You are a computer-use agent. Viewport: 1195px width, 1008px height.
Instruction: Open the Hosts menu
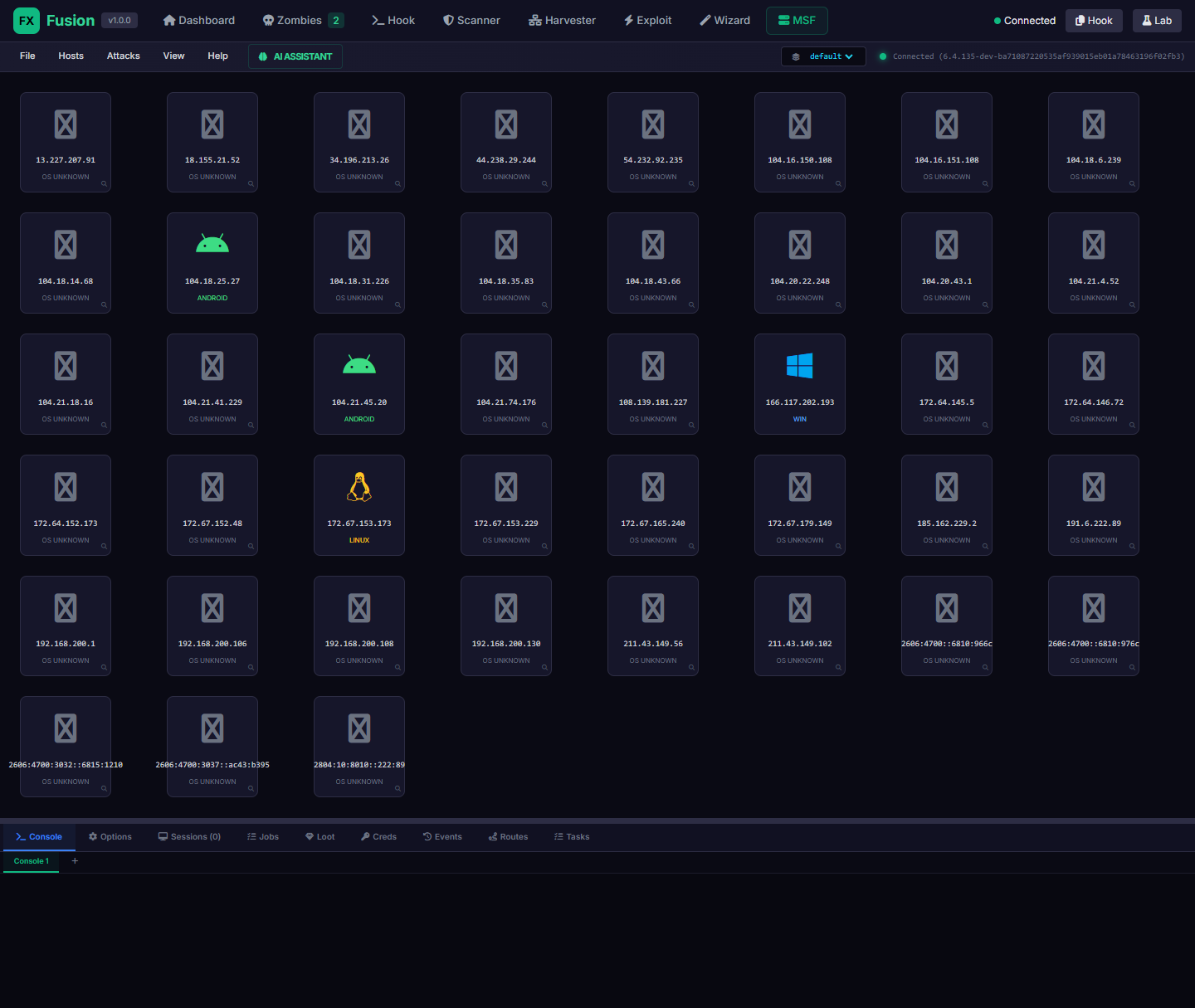click(x=71, y=56)
